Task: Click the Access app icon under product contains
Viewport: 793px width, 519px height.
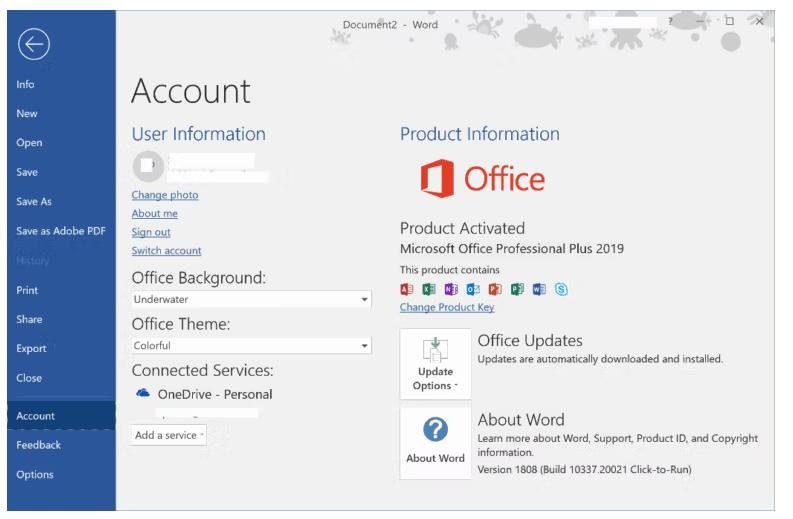Action: click(407, 289)
